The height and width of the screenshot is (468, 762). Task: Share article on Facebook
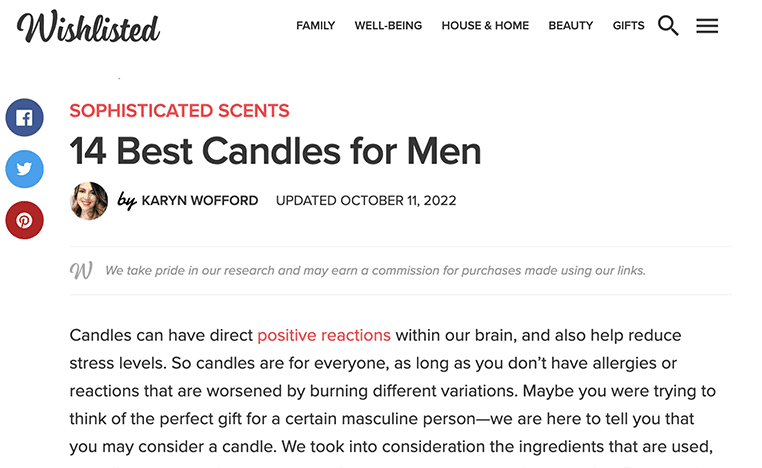click(x=24, y=118)
